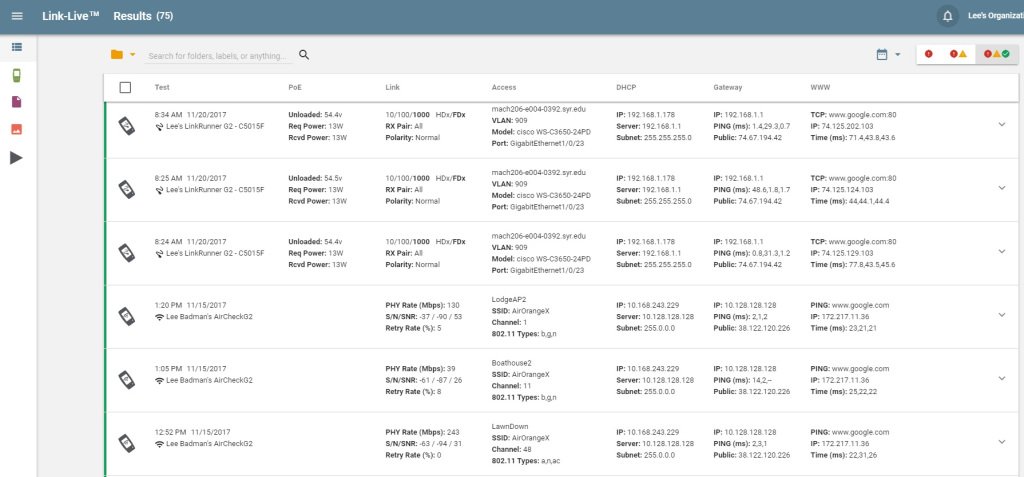Open the green tester devices sidebar icon
The image size is (1024, 477).
point(16,76)
